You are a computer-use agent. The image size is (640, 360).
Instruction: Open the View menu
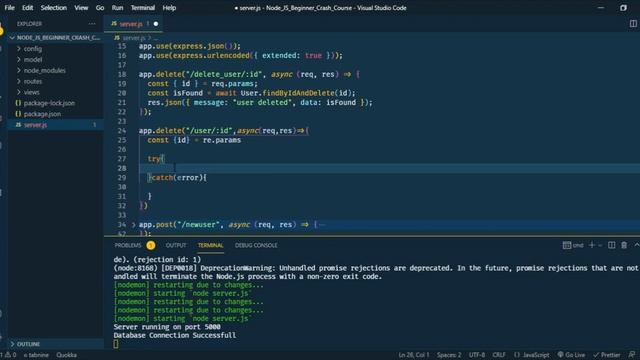(81, 8)
